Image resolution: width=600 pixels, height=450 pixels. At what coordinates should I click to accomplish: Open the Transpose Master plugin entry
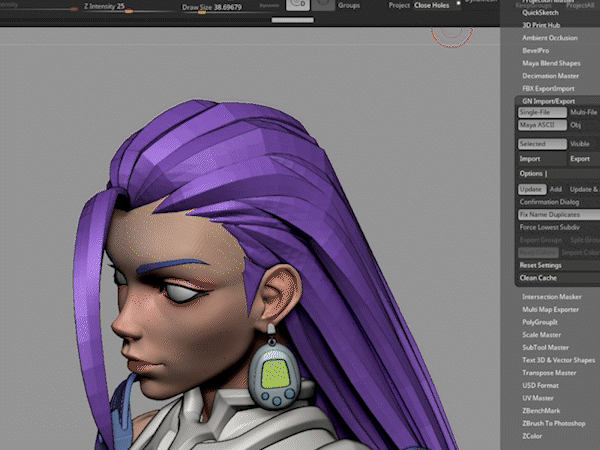pyautogui.click(x=549, y=373)
